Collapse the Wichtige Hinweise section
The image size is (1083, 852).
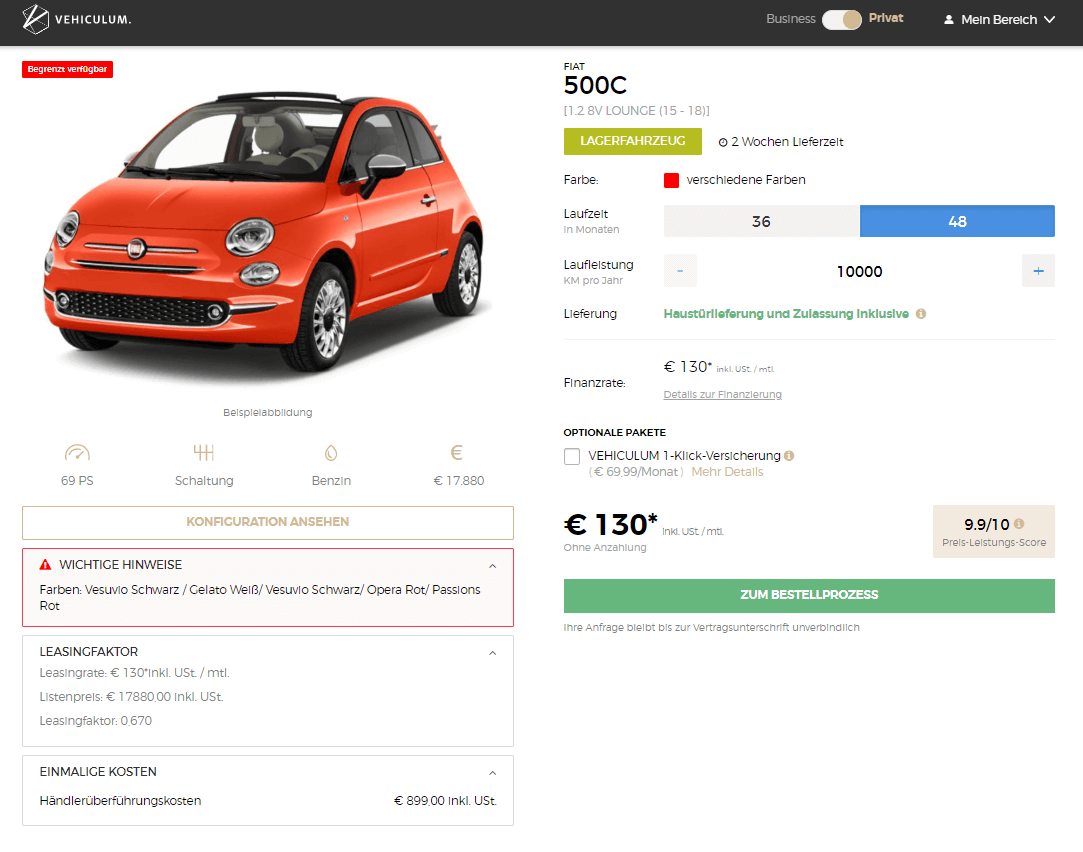click(492, 566)
